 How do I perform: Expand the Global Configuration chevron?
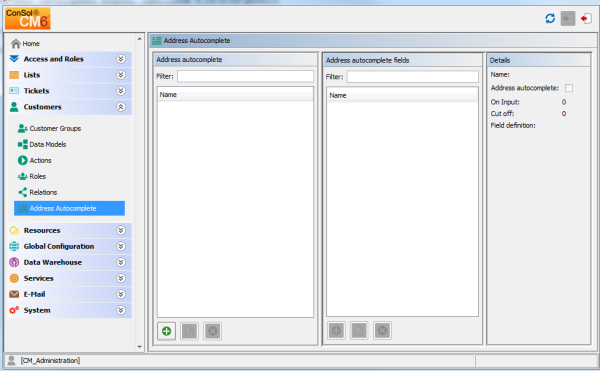[121, 246]
